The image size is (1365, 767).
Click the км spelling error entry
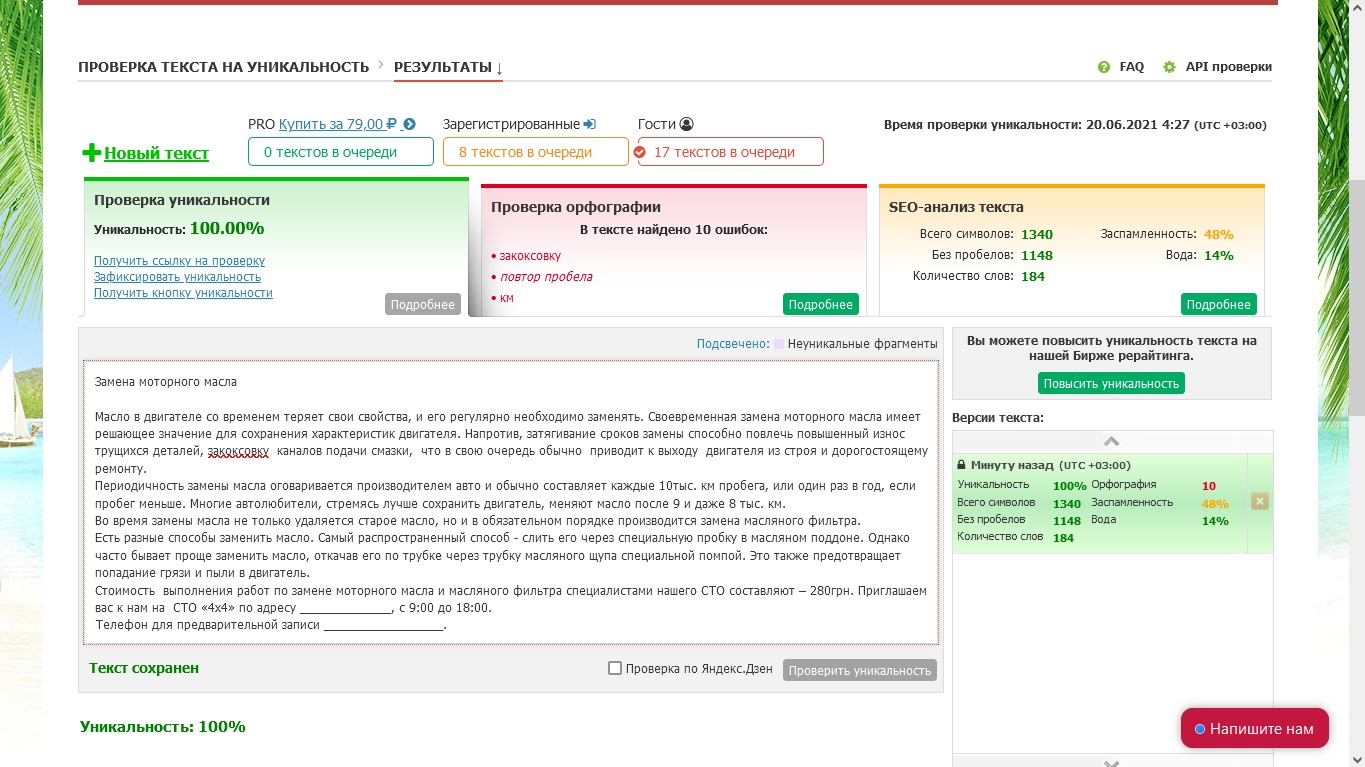[x=506, y=298]
